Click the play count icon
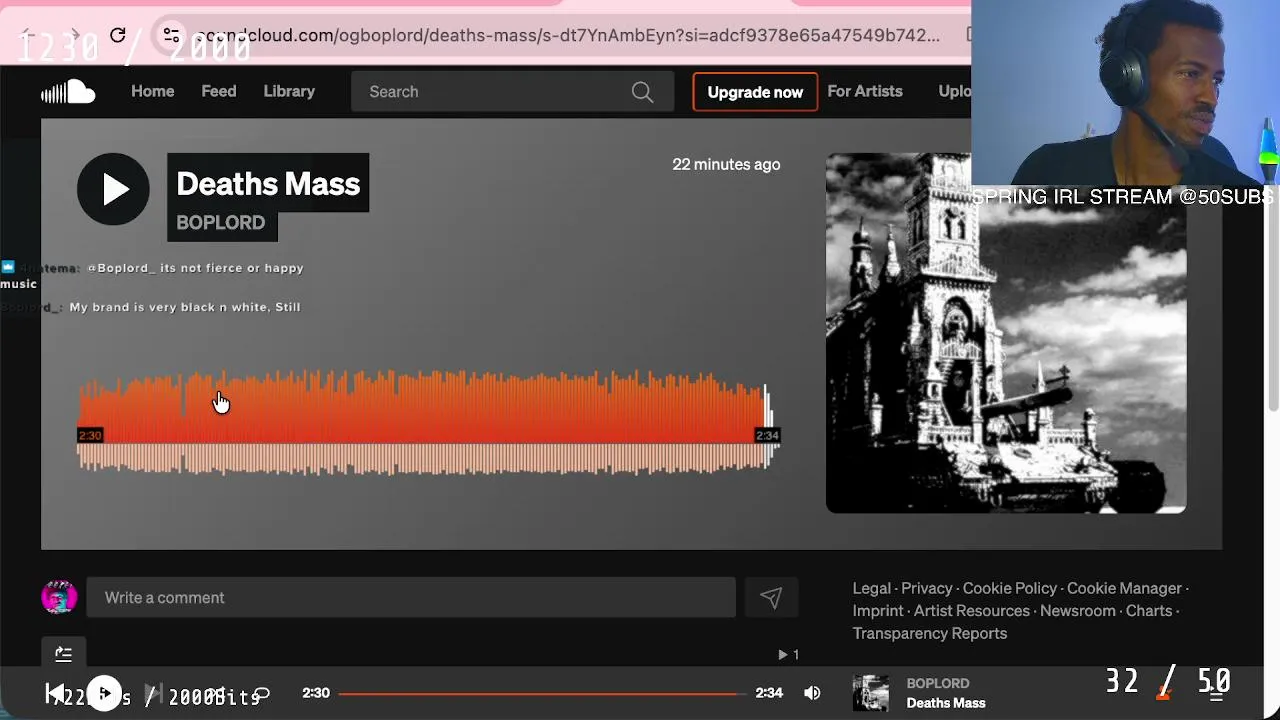1280x720 pixels. pyautogui.click(x=783, y=655)
